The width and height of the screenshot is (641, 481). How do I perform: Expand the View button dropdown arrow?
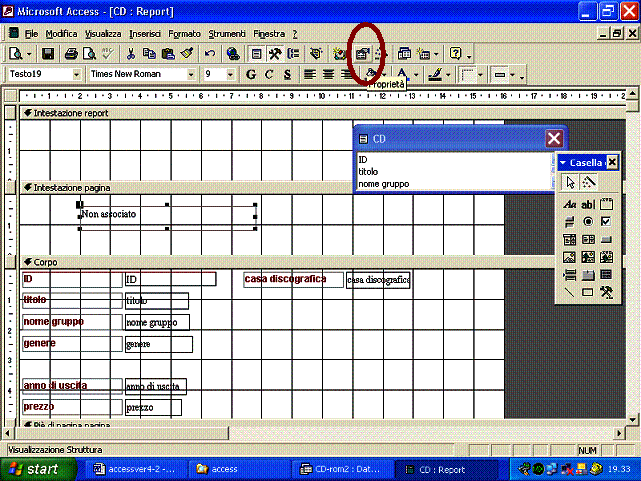coord(29,54)
